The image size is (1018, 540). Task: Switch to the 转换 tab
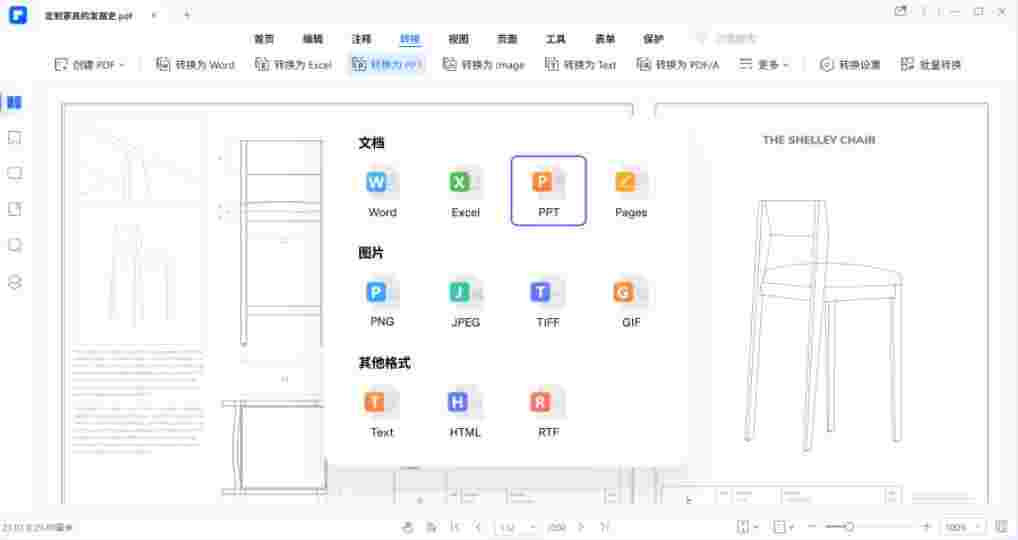410,39
